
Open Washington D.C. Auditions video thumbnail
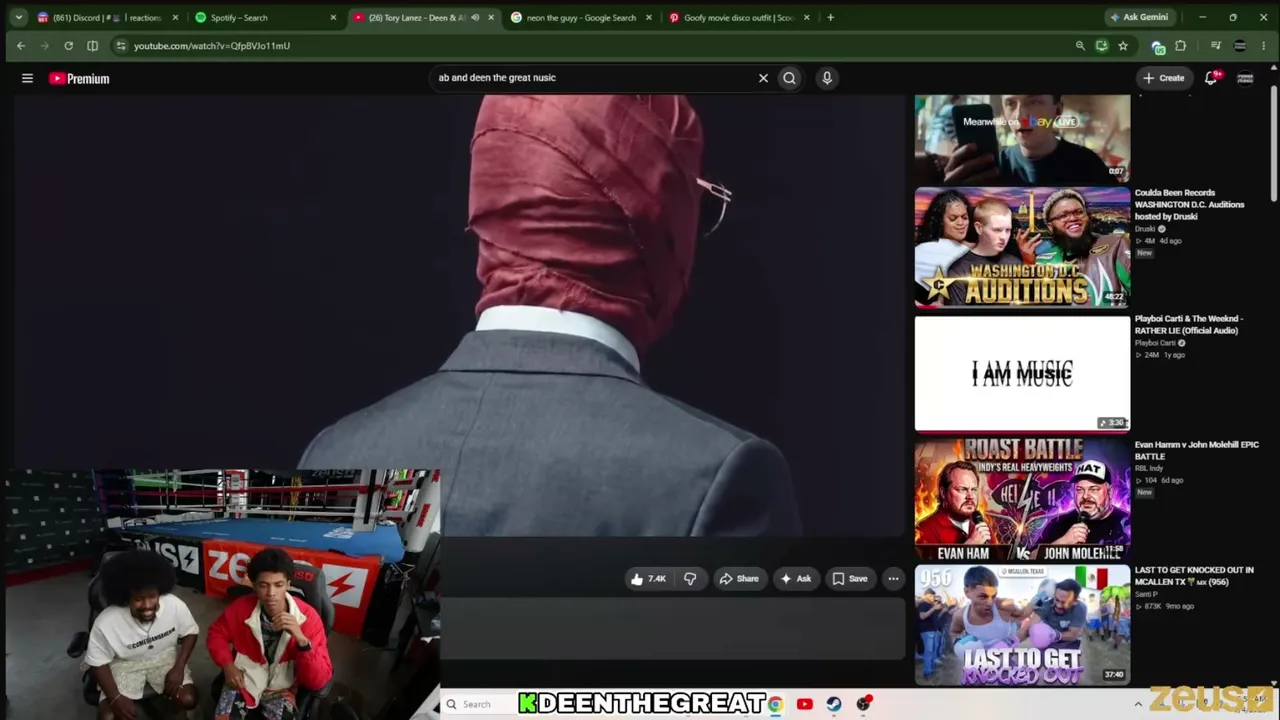[1022, 247]
